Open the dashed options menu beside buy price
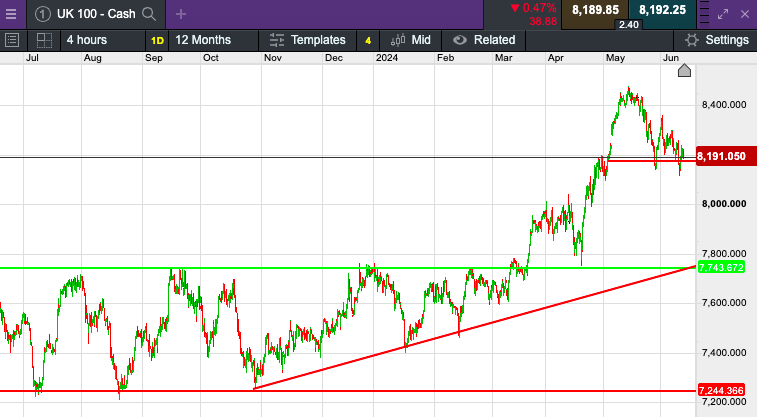 pyautogui.click(x=704, y=13)
